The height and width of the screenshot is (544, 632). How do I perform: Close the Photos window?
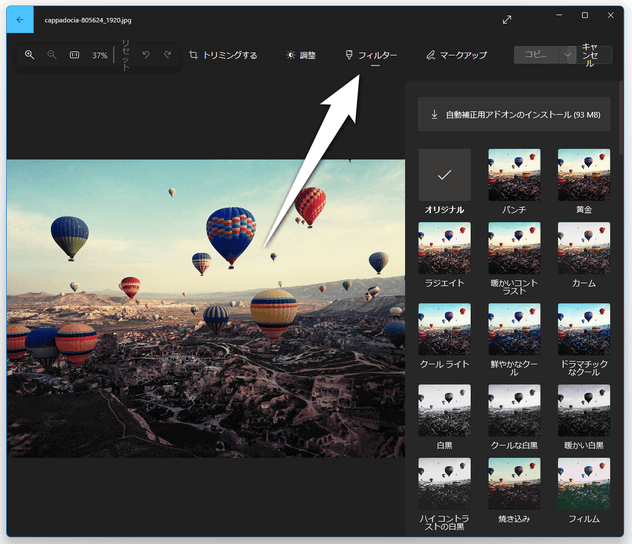coord(611,15)
